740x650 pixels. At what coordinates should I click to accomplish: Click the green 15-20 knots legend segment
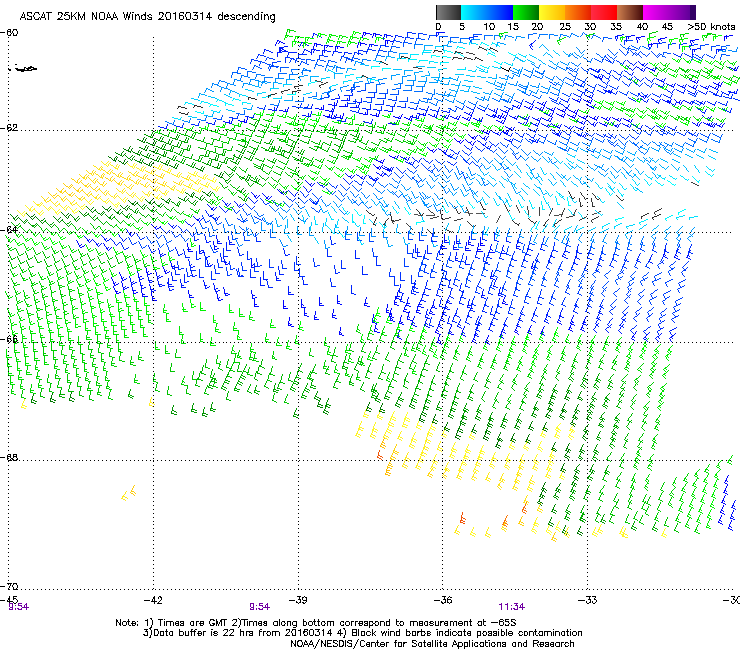tap(526, 12)
